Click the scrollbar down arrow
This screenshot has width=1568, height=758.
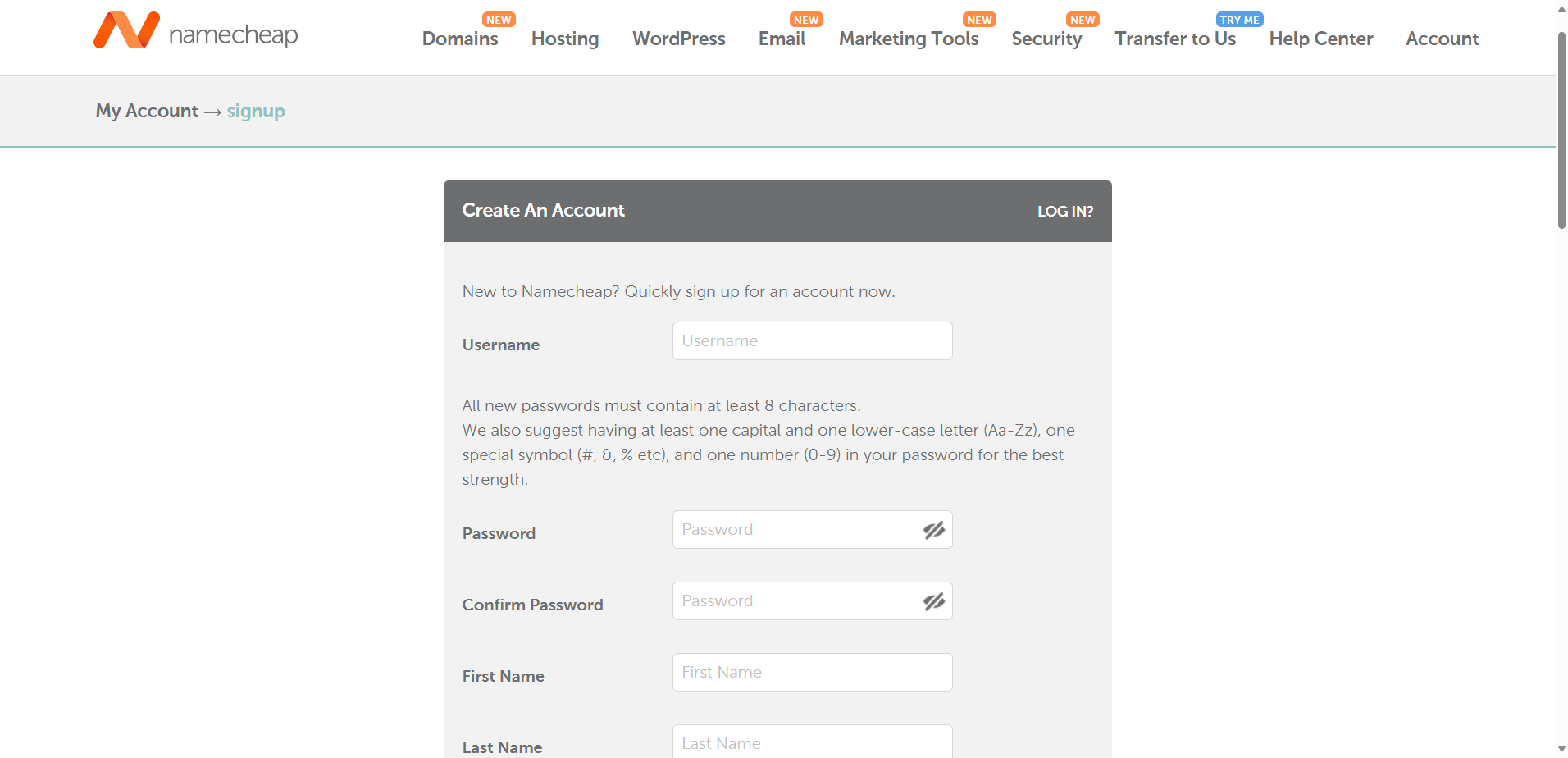1561,749
